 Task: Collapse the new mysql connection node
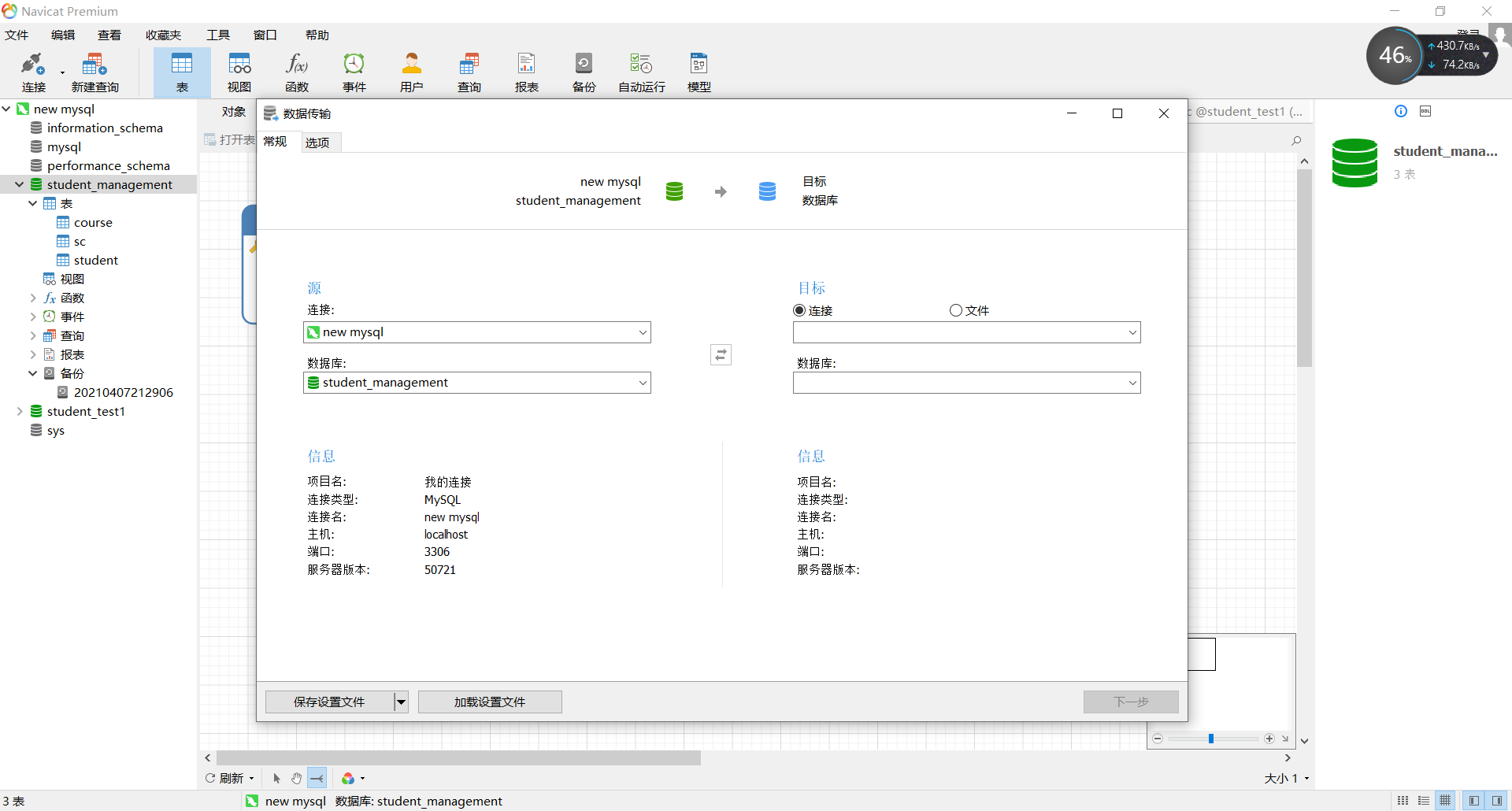point(6,109)
